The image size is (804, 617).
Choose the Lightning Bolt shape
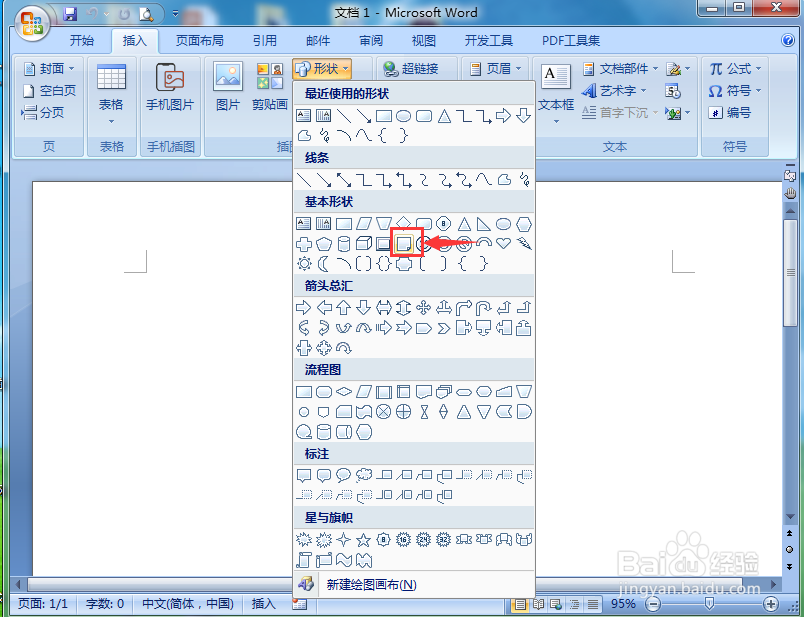[524, 243]
